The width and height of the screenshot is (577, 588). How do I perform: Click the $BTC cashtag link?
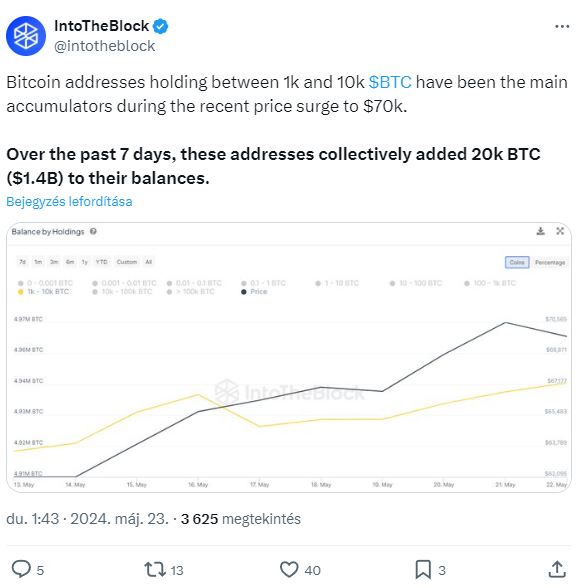390,82
